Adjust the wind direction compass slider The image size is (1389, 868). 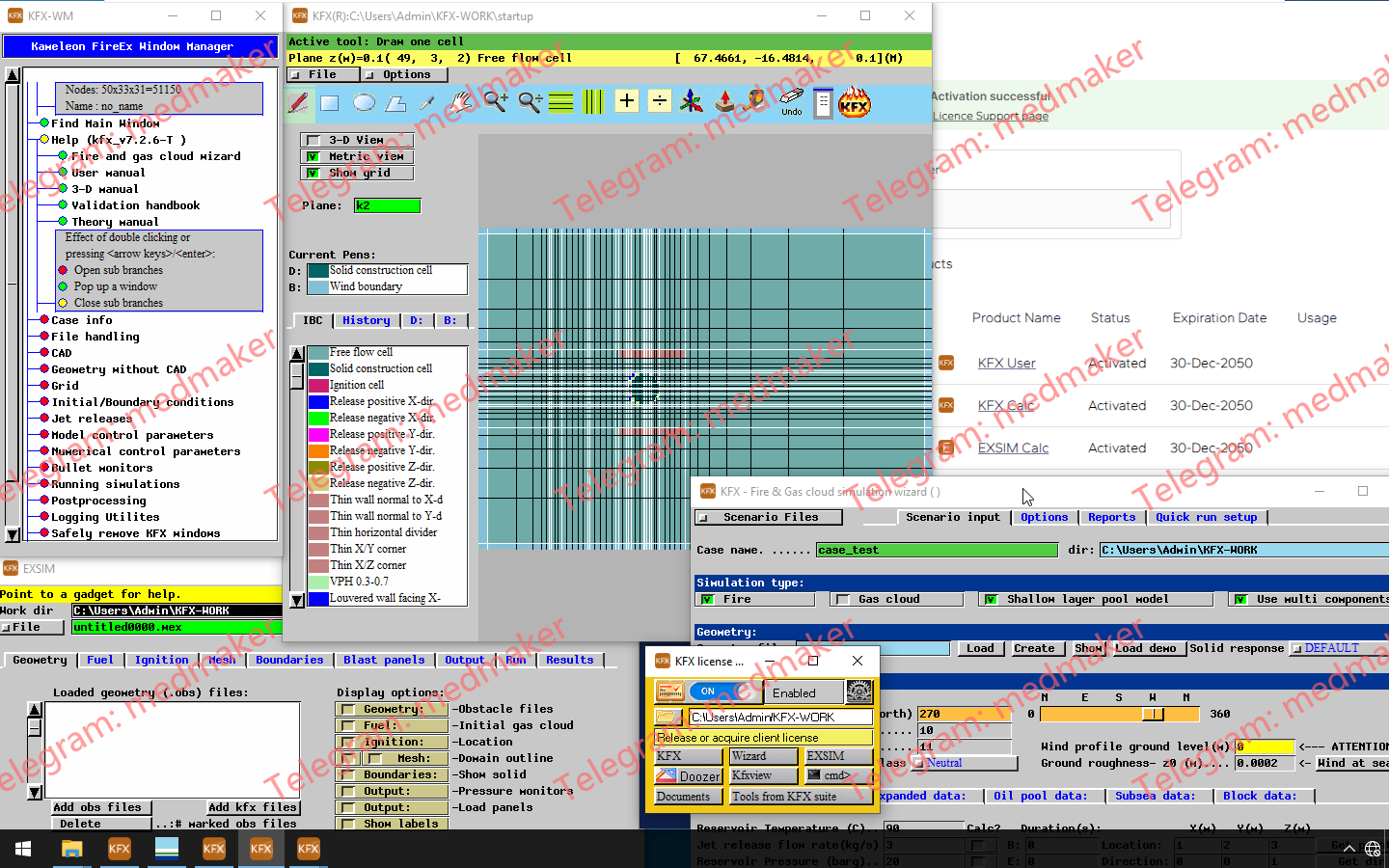1154,714
